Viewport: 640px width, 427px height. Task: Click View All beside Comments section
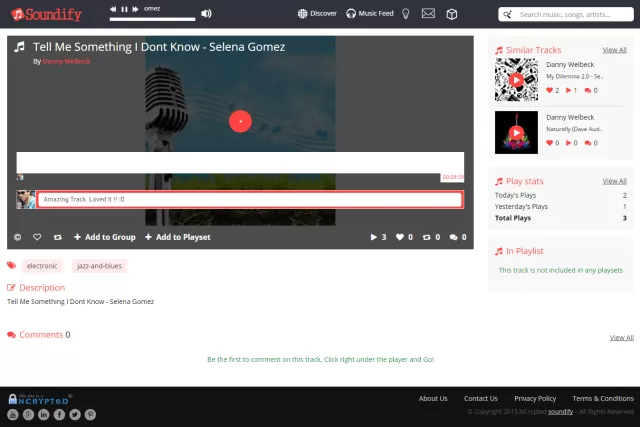pos(622,338)
